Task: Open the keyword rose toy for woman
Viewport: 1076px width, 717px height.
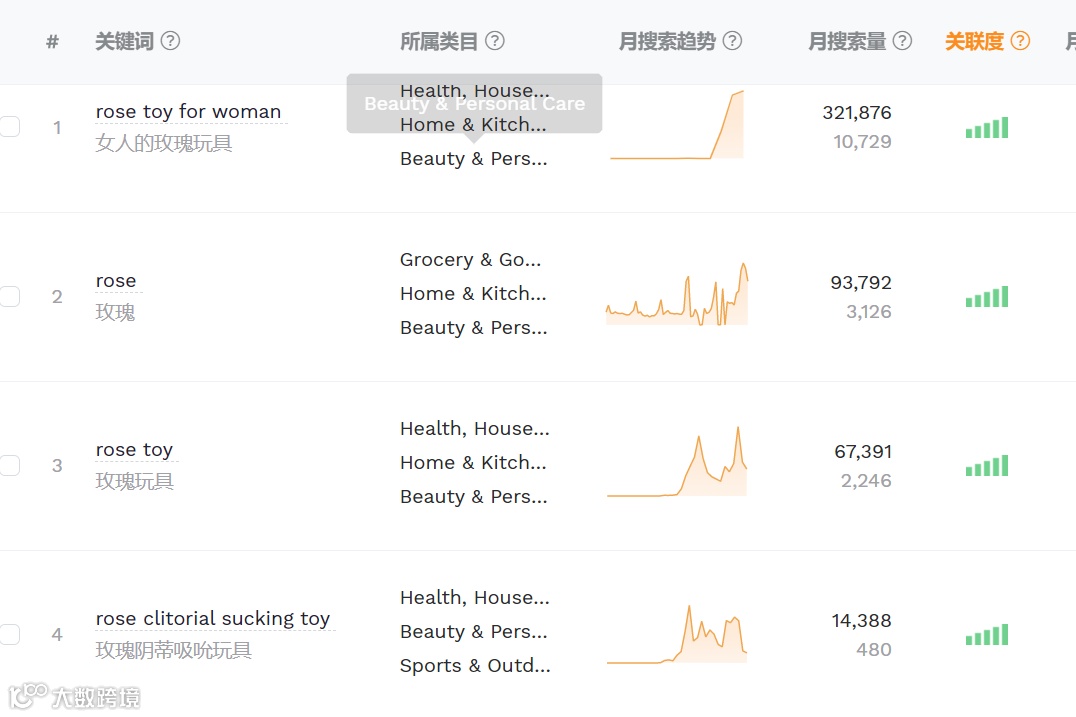Action: pyautogui.click(x=189, y=111)
